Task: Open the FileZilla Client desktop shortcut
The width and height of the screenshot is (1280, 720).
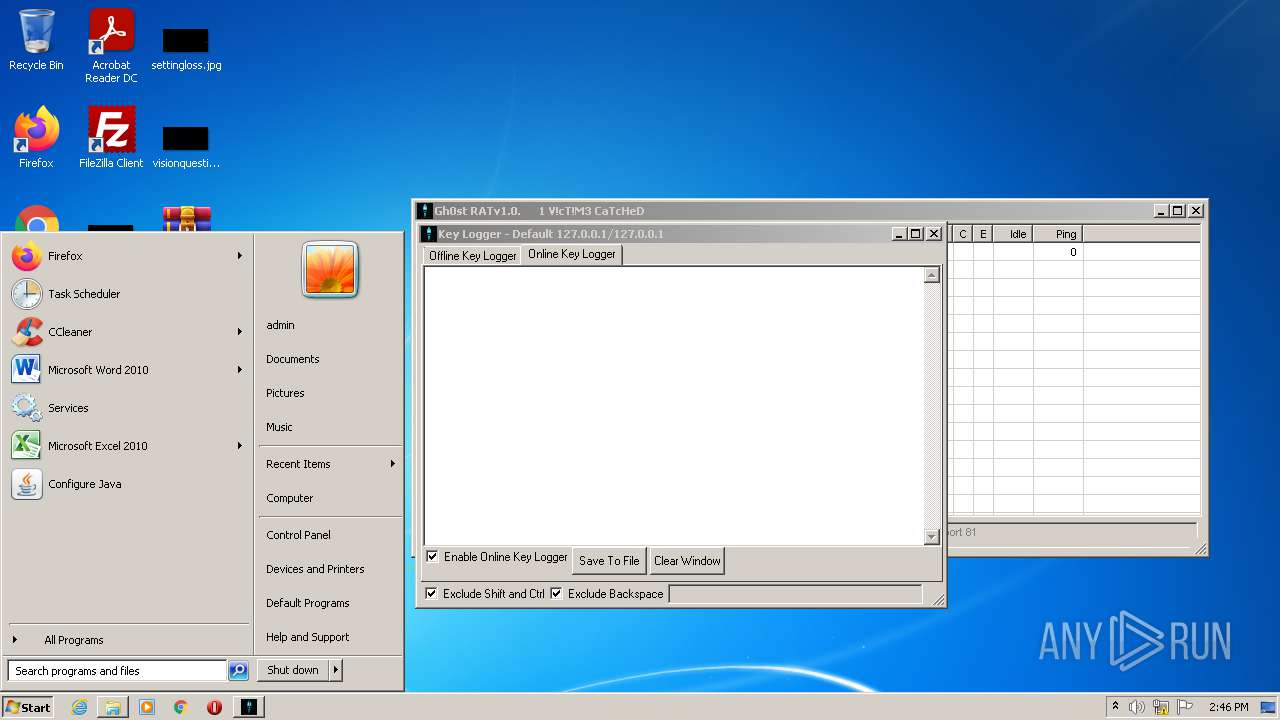Action: click(111, 138)
